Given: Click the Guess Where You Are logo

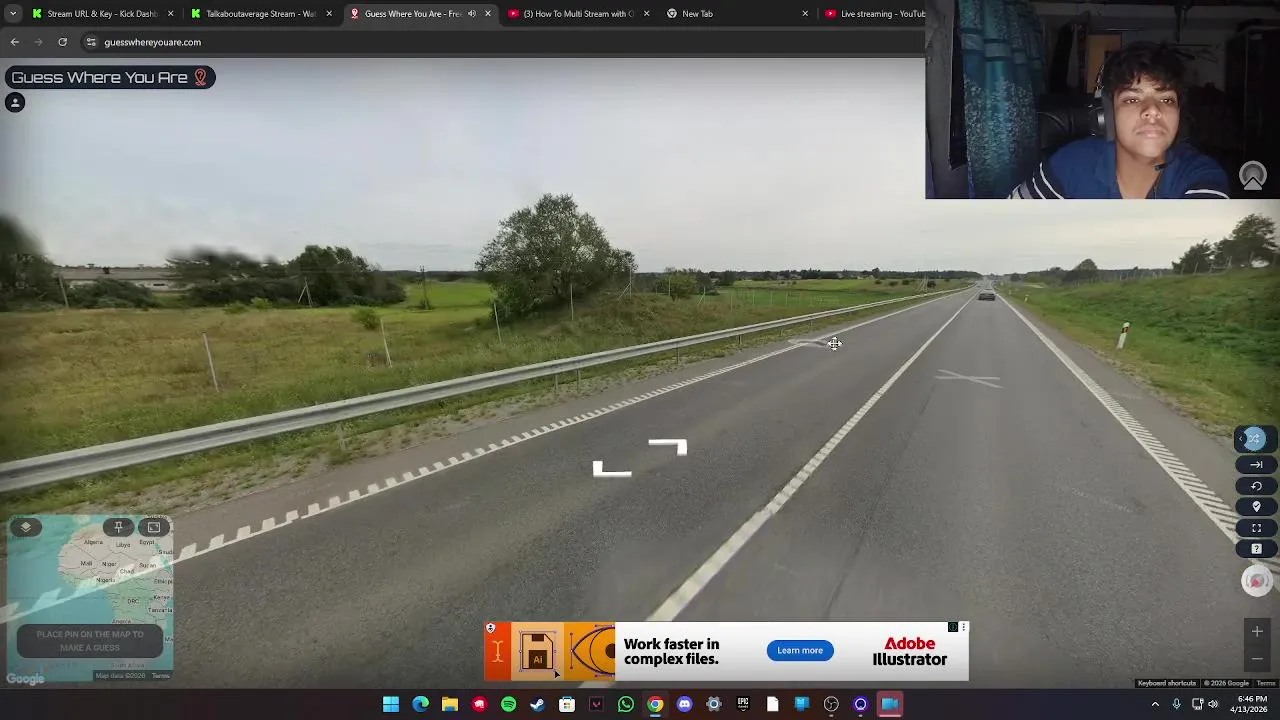Looking at the screenshot, I should 109,77.
